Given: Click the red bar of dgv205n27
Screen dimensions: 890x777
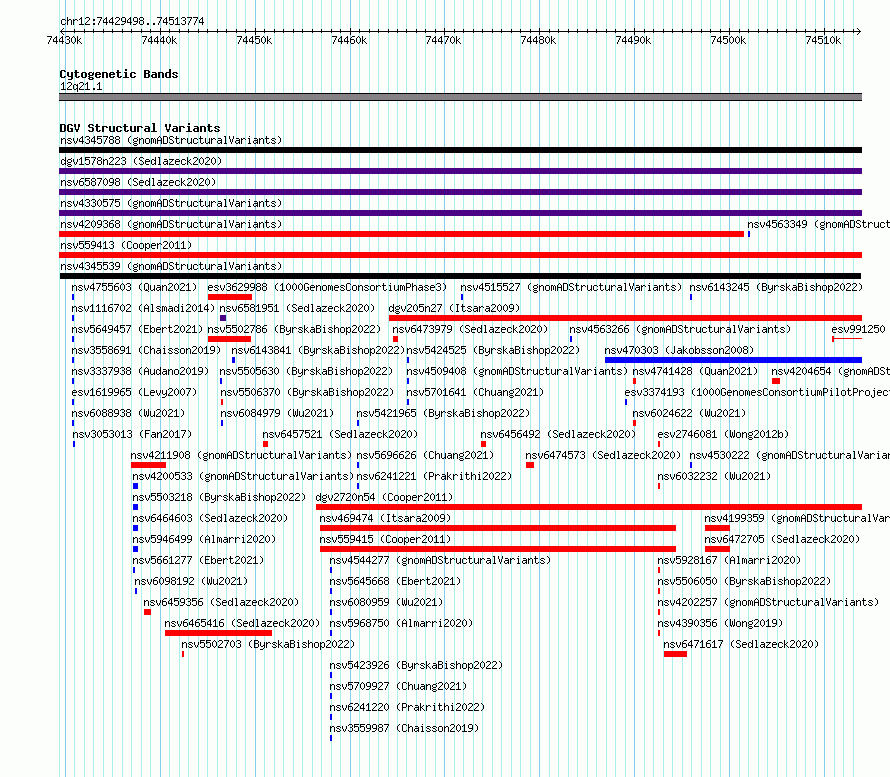Looking at the screenshot, I should [625, 318].
